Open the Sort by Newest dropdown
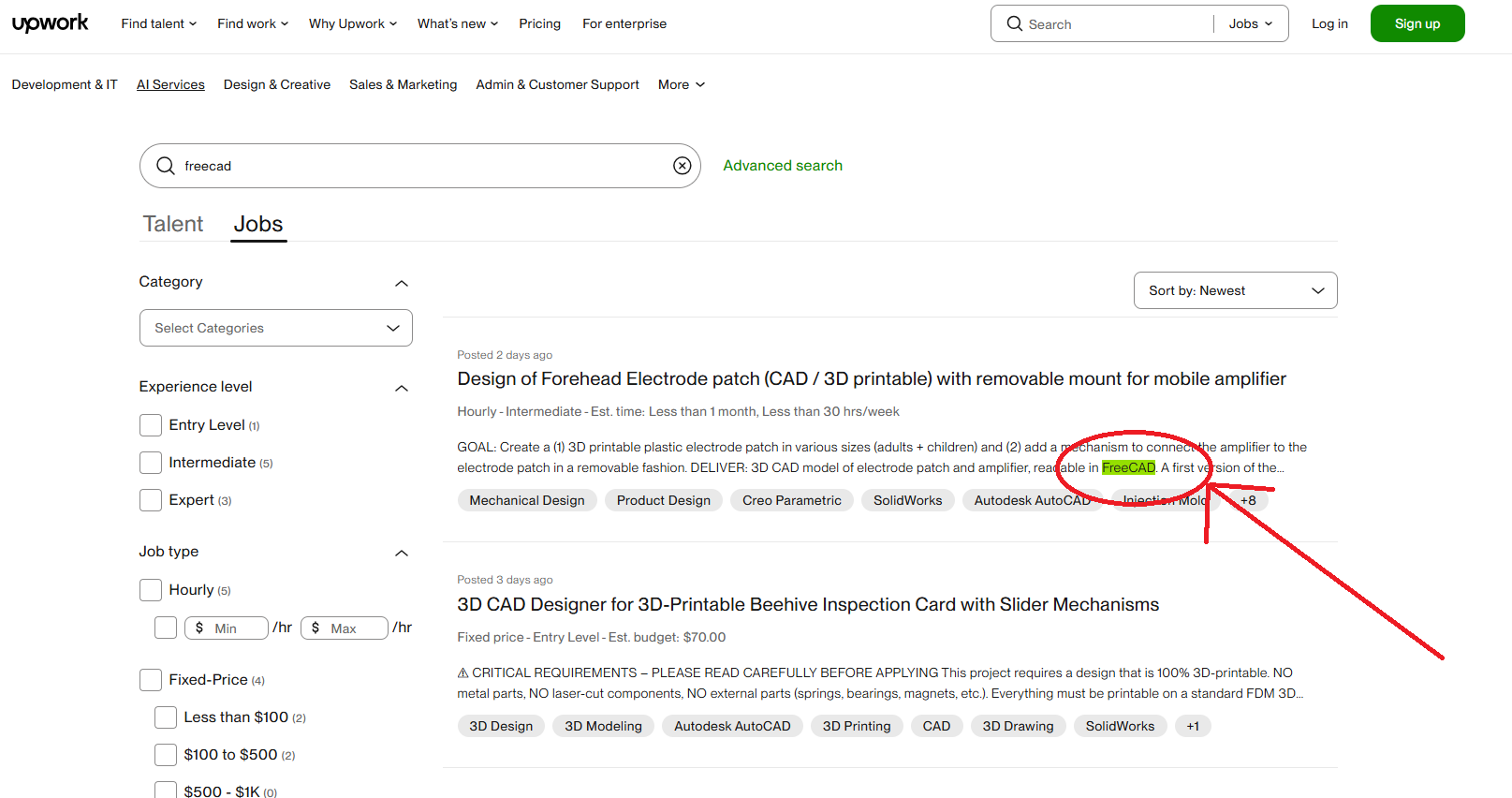 1235,290
